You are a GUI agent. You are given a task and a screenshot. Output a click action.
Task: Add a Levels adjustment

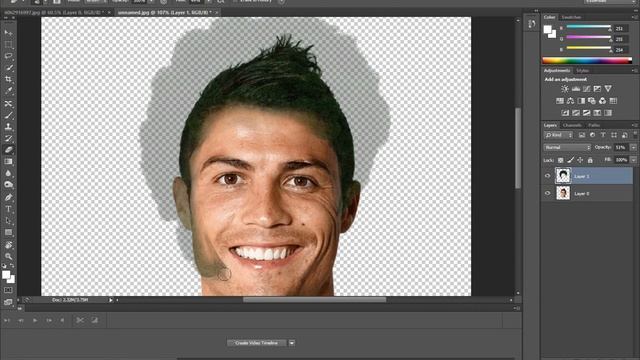576,89
